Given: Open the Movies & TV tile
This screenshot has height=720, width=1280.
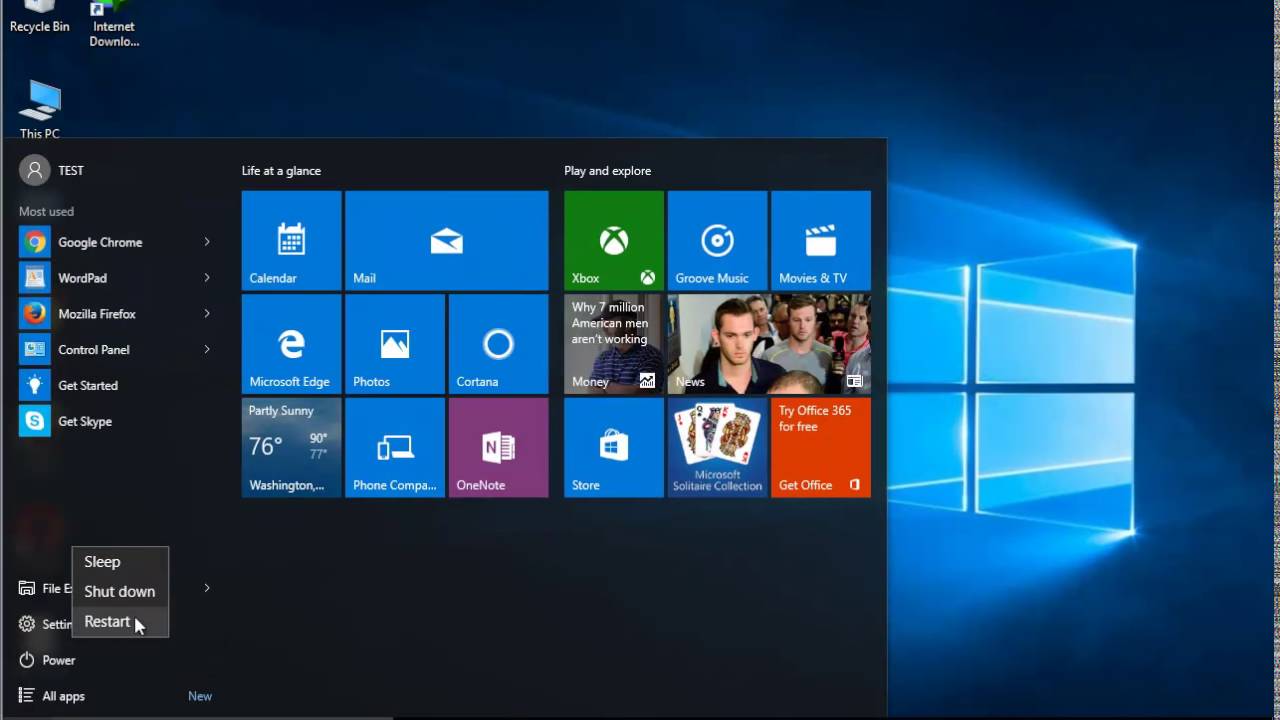Looking at the screenshot, I should point(820,240).
